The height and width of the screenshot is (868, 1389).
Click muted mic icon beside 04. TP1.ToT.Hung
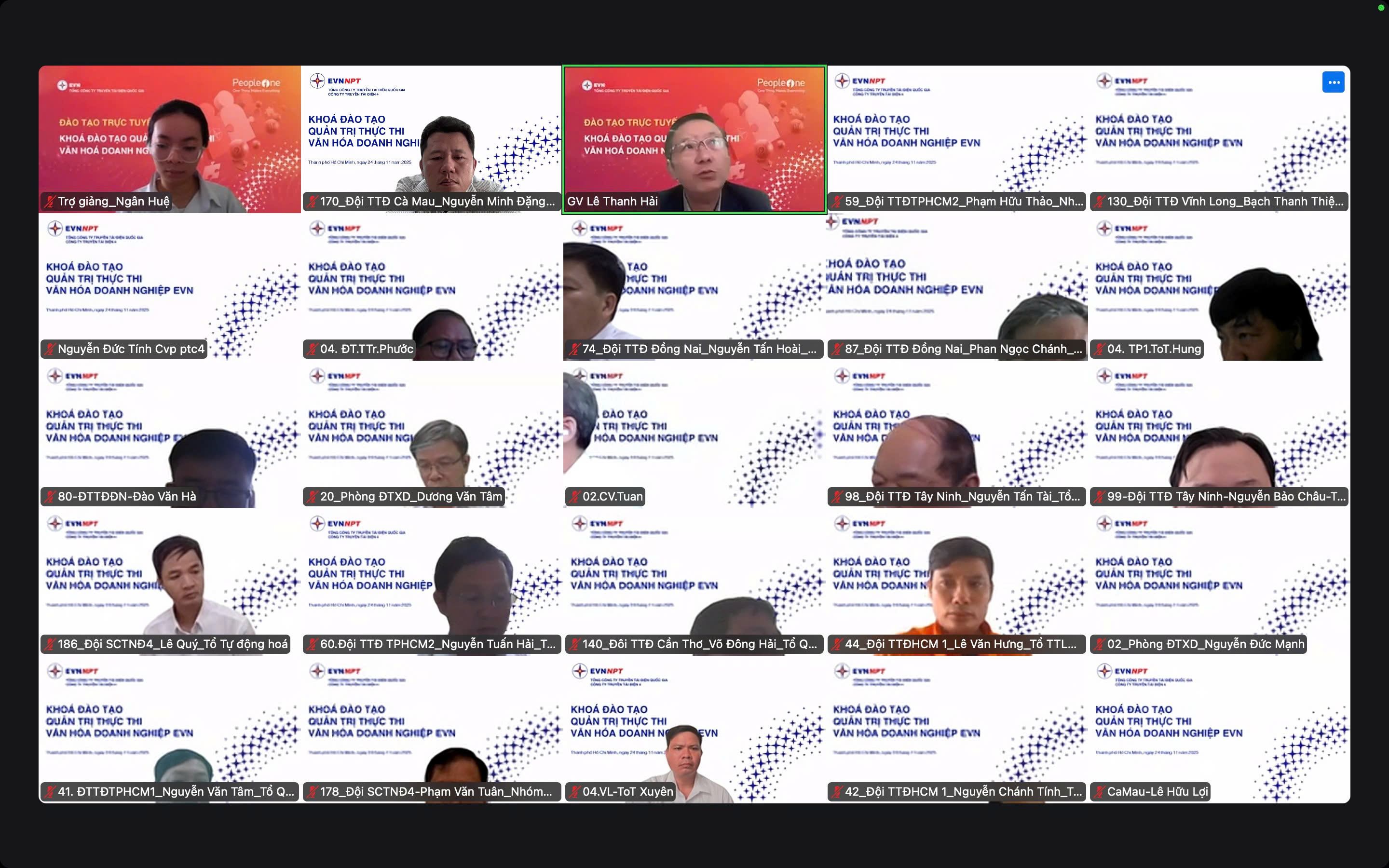[1099, 349]
